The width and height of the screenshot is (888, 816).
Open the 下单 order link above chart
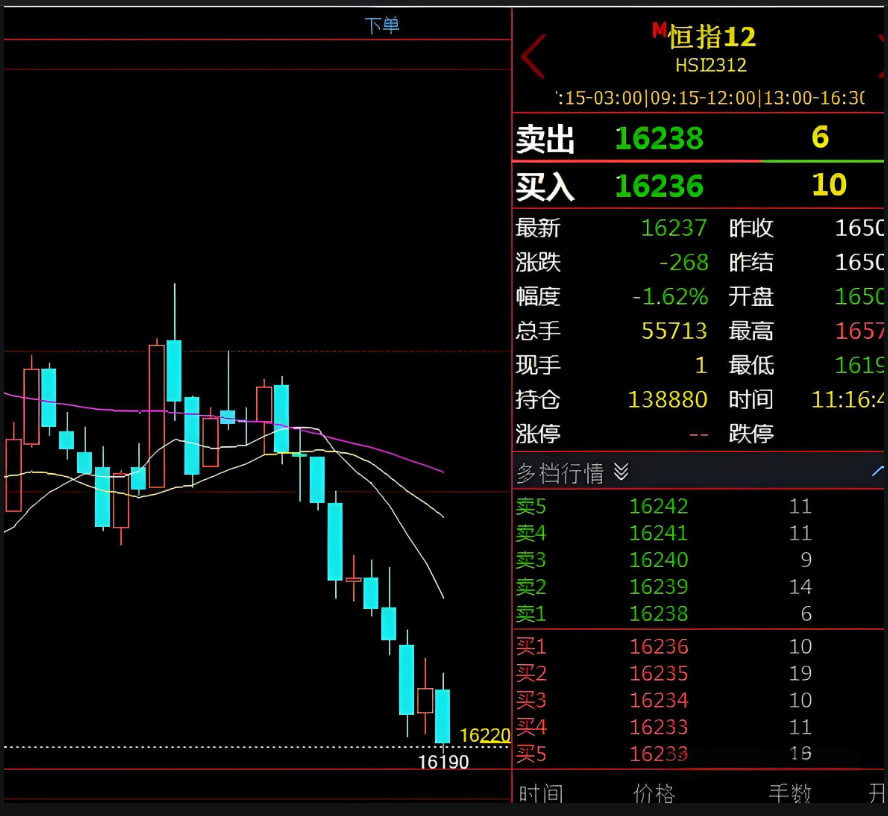click(381, 26)
